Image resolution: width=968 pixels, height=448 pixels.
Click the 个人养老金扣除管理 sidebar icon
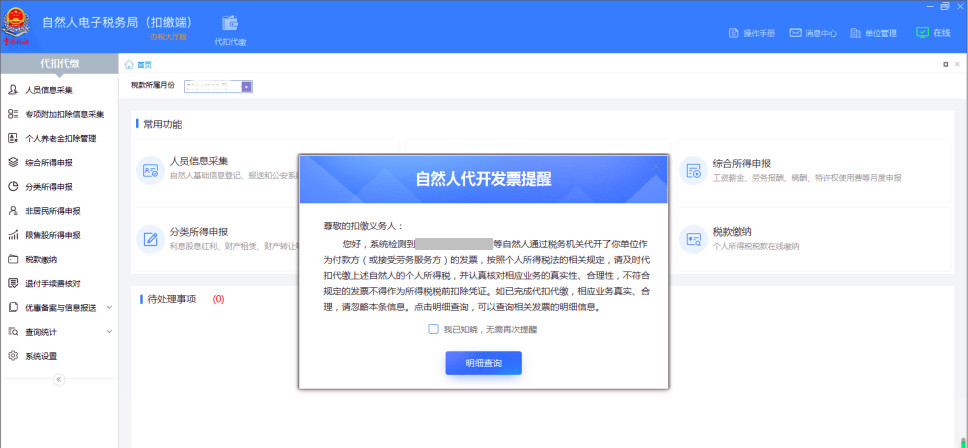[13, 138]
